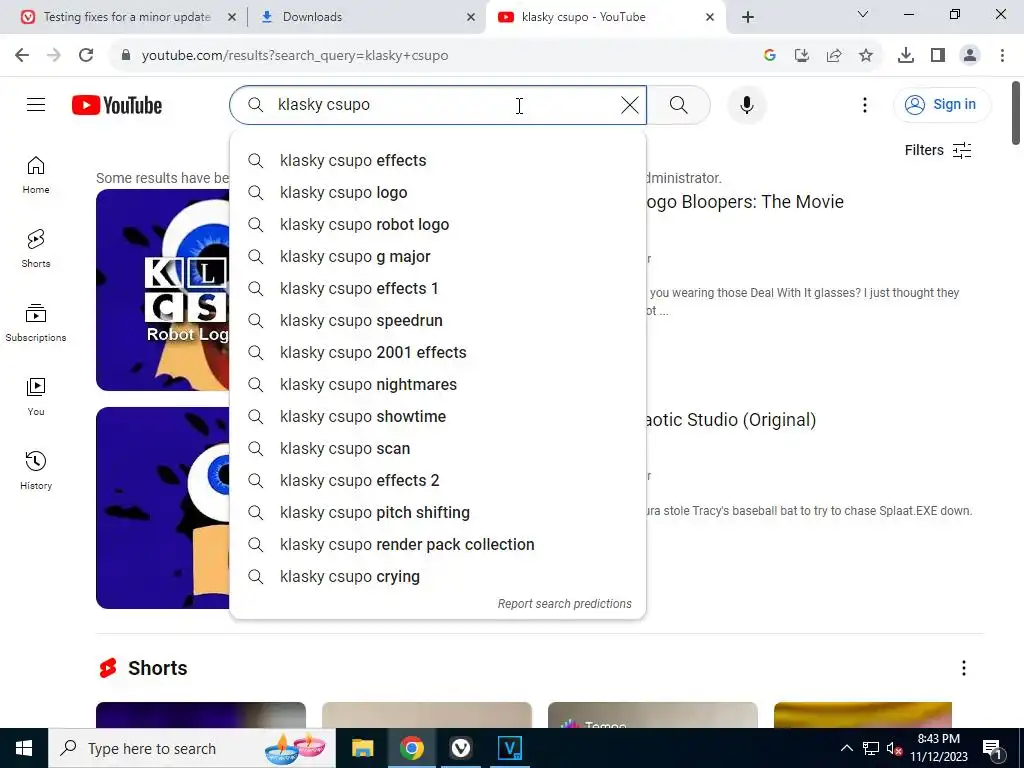Open YouTube settings three-dot menu
The image size is (1024, 768).
[x=865, y=104]
